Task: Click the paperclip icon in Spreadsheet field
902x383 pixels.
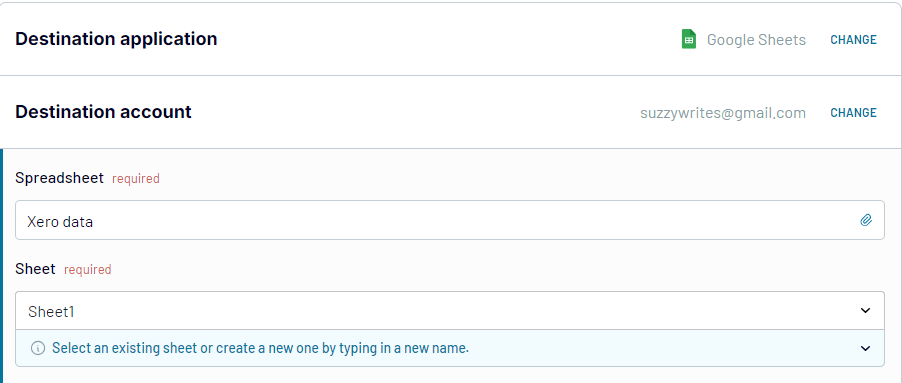Action: pyautogui.click(x=866, y=220)
